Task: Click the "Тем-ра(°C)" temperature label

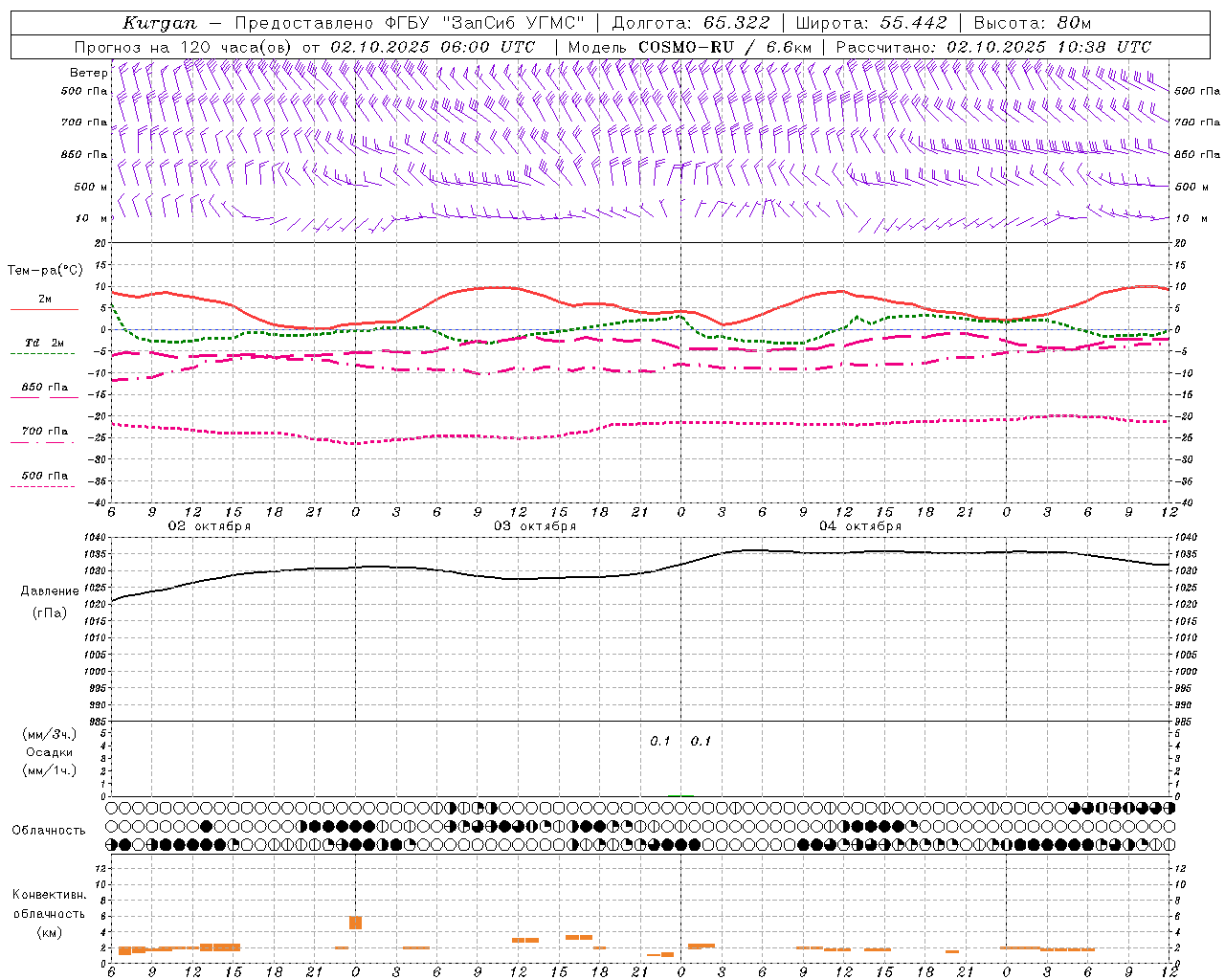Action: (45, 271)
